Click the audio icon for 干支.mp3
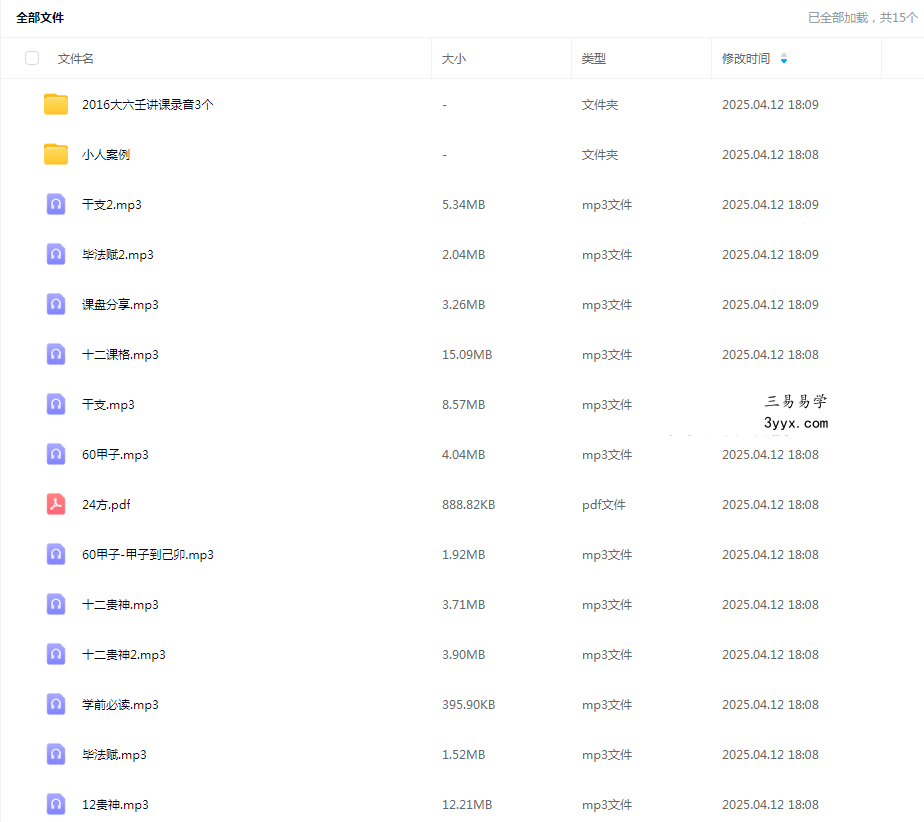The width and height of the screenshot is (924, 822). (x=56, y=405)
